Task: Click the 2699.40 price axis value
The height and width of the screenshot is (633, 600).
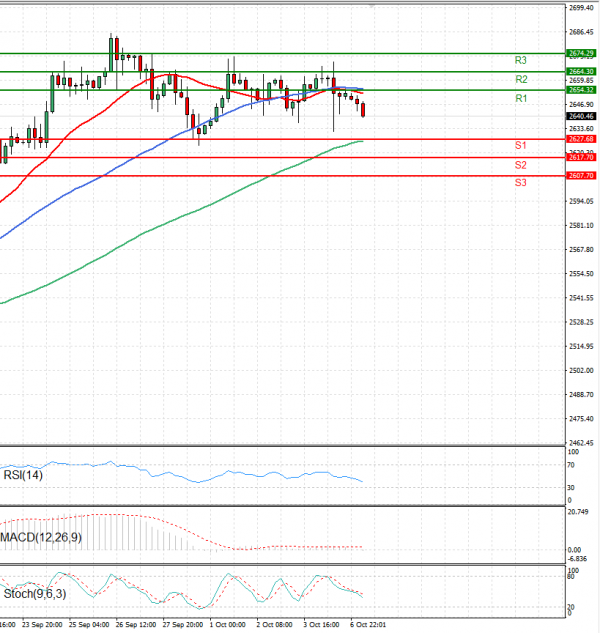Action: (581, 8)
